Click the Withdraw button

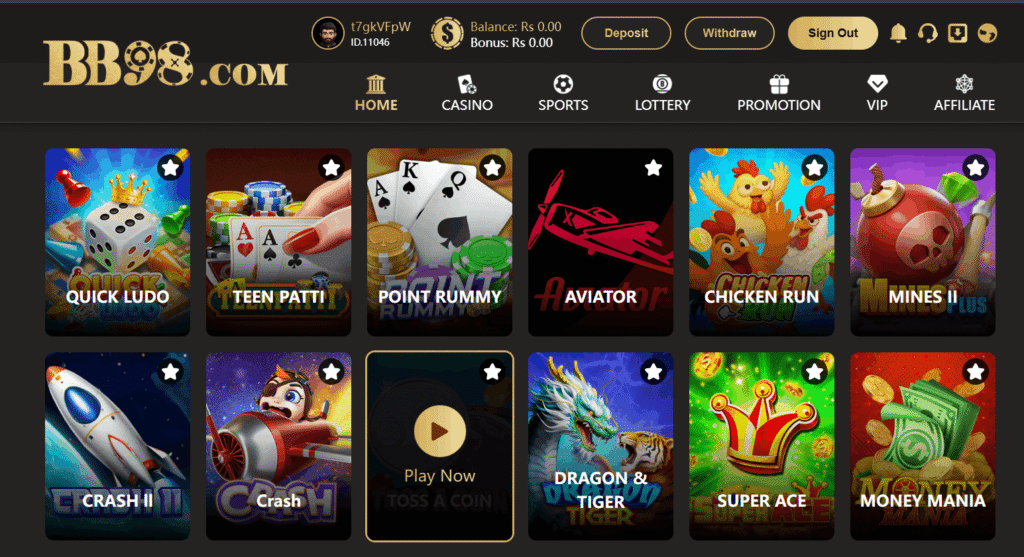tap(729, 33)
